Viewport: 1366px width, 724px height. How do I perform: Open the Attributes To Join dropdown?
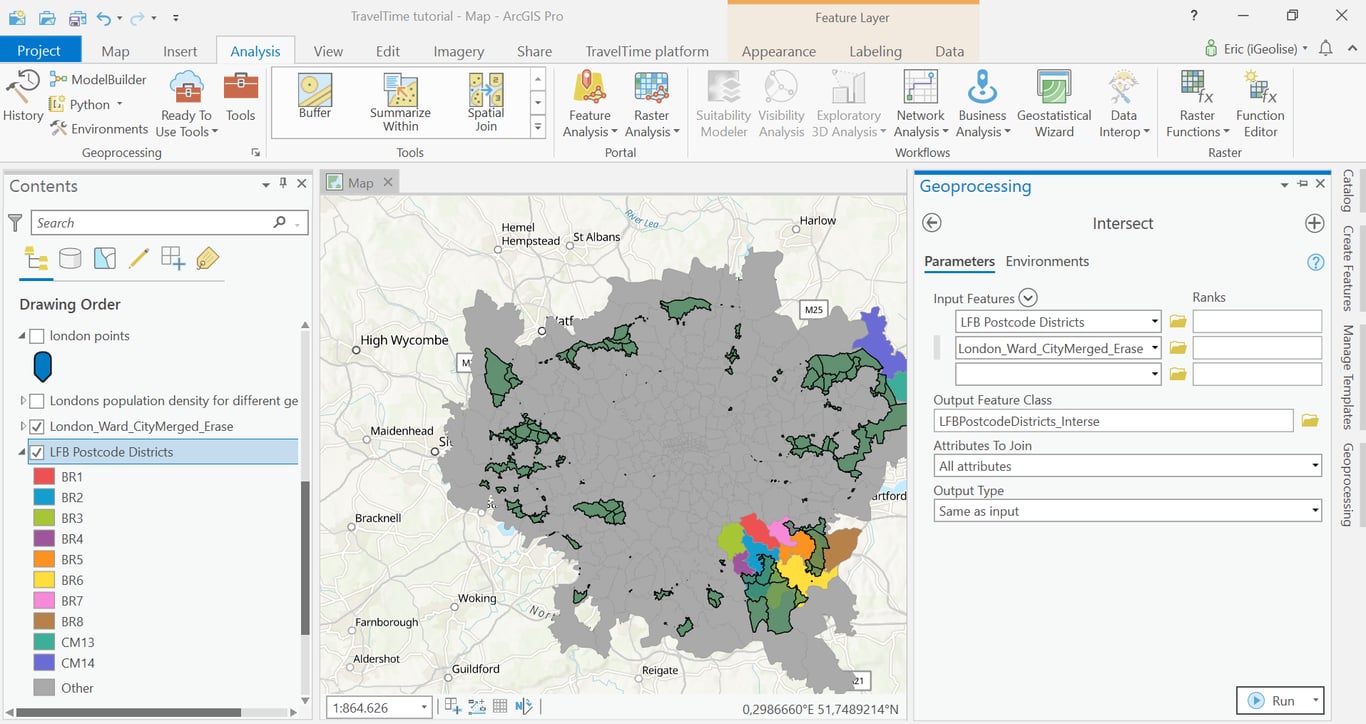[1127, 466]
